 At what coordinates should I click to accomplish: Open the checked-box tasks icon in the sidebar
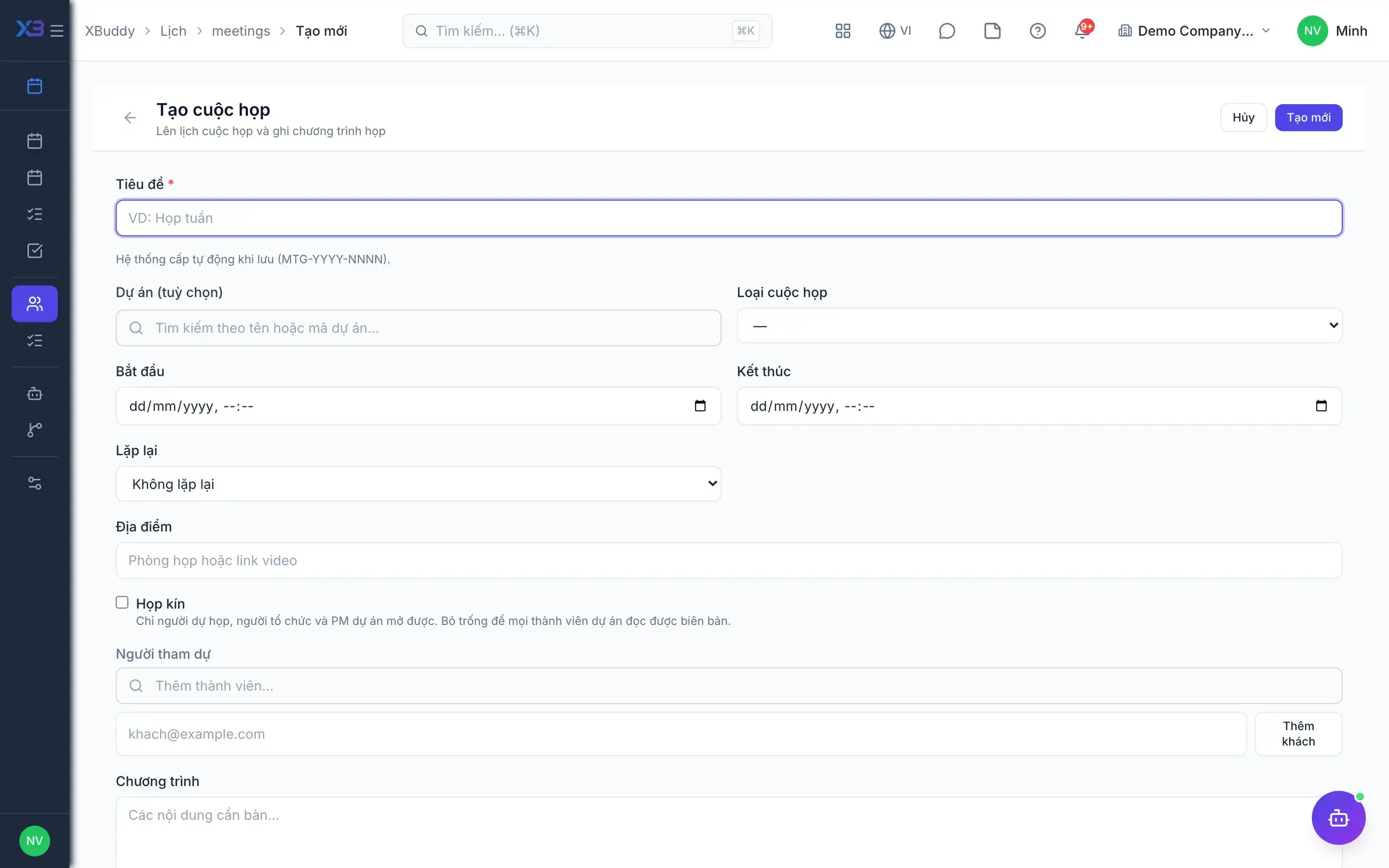point(34,251)
